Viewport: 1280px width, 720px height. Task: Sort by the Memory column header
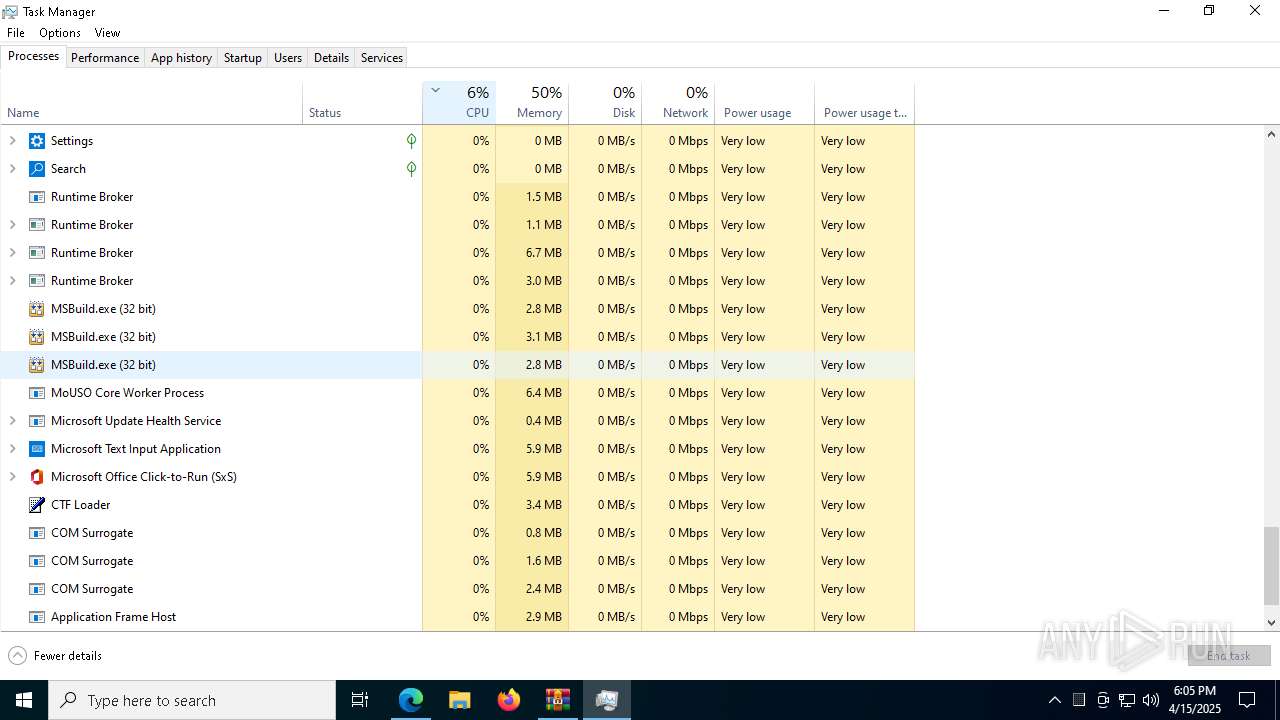tap(532, 103)
